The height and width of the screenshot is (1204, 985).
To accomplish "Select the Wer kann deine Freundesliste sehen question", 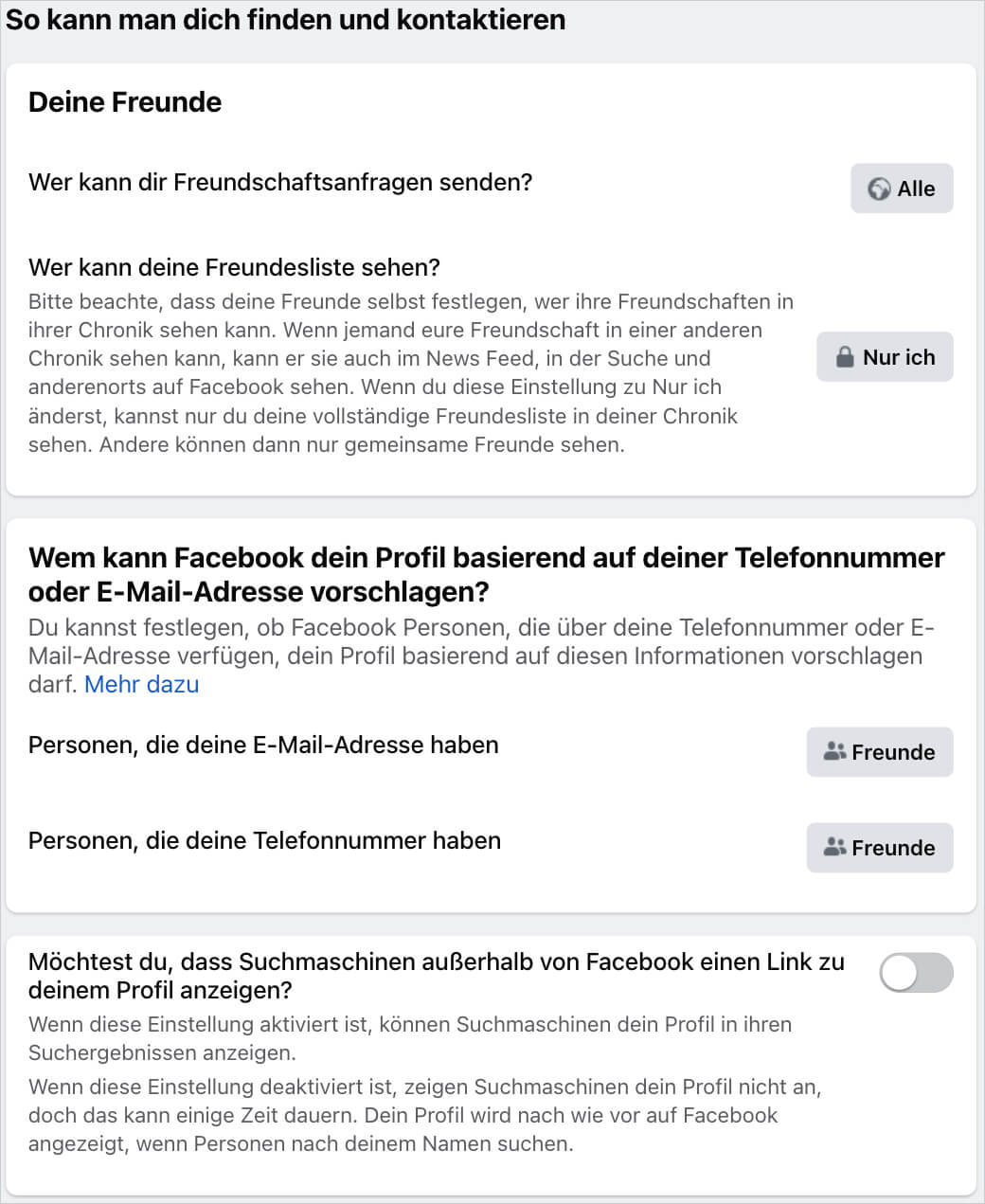I will 234,267.
